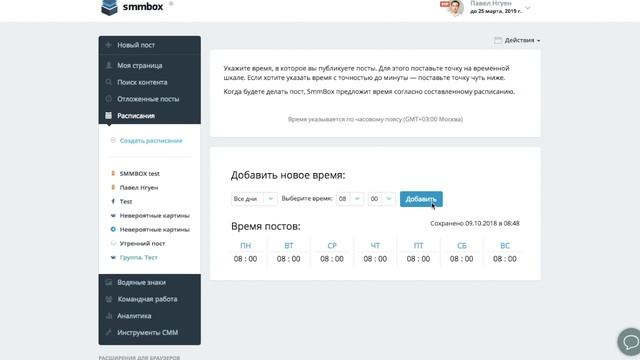Click the ЧТ day column header
The image size is (640, 360).
tap(375, 245)
